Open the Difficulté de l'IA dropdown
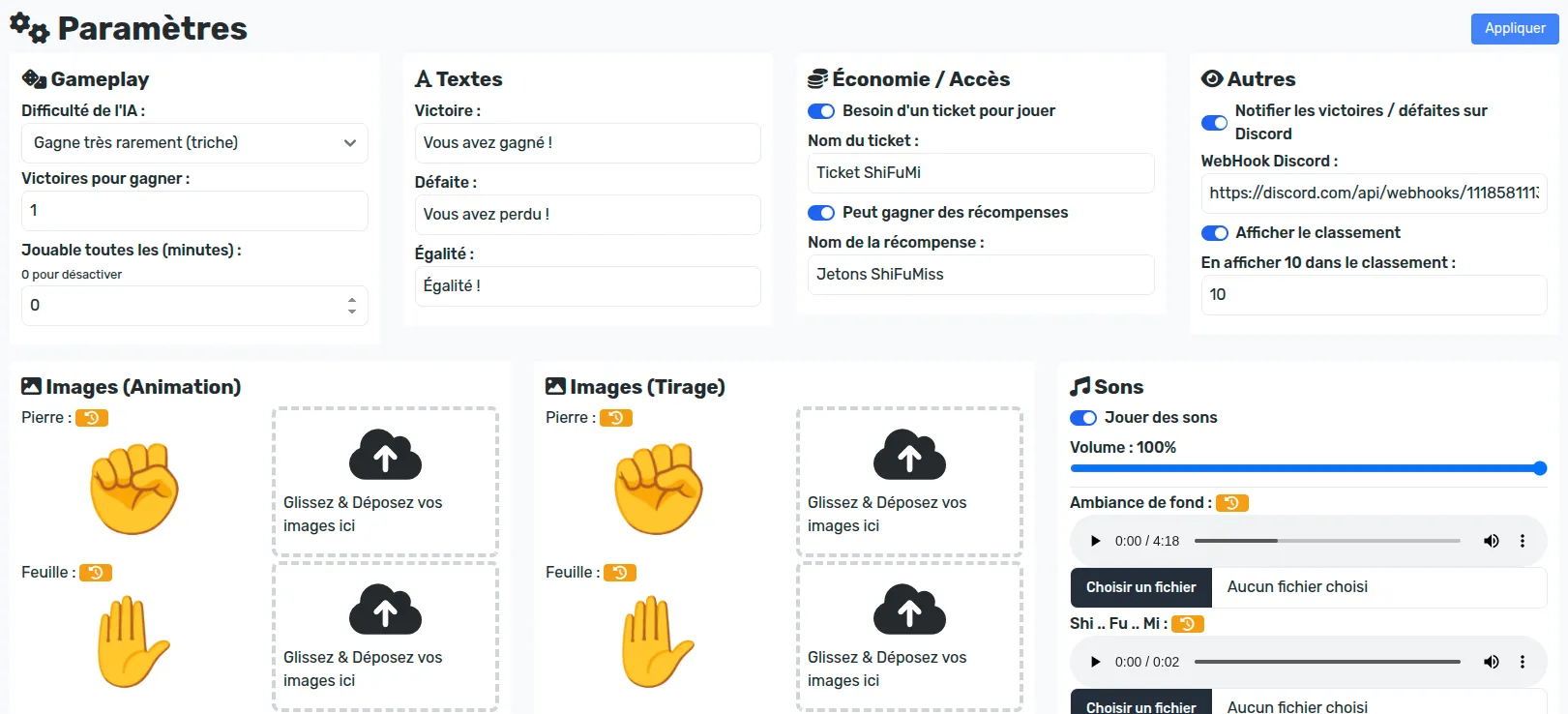The width and height of the screenshot is (1568, 714). [194, 143]
